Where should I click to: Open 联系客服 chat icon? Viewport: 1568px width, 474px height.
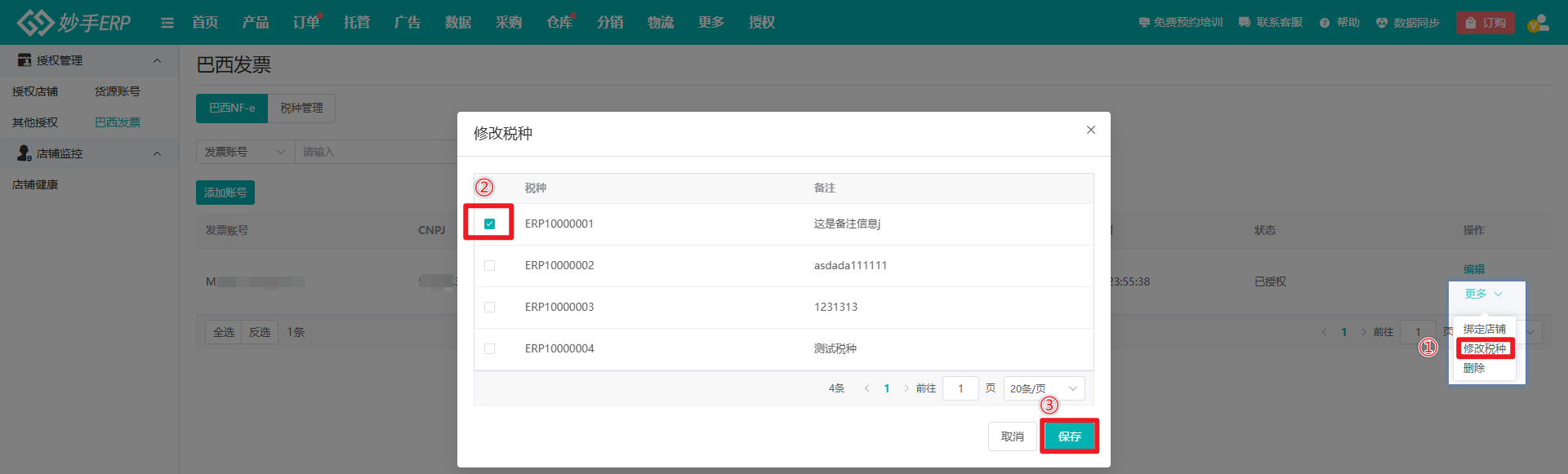(x=1245, y=23)
